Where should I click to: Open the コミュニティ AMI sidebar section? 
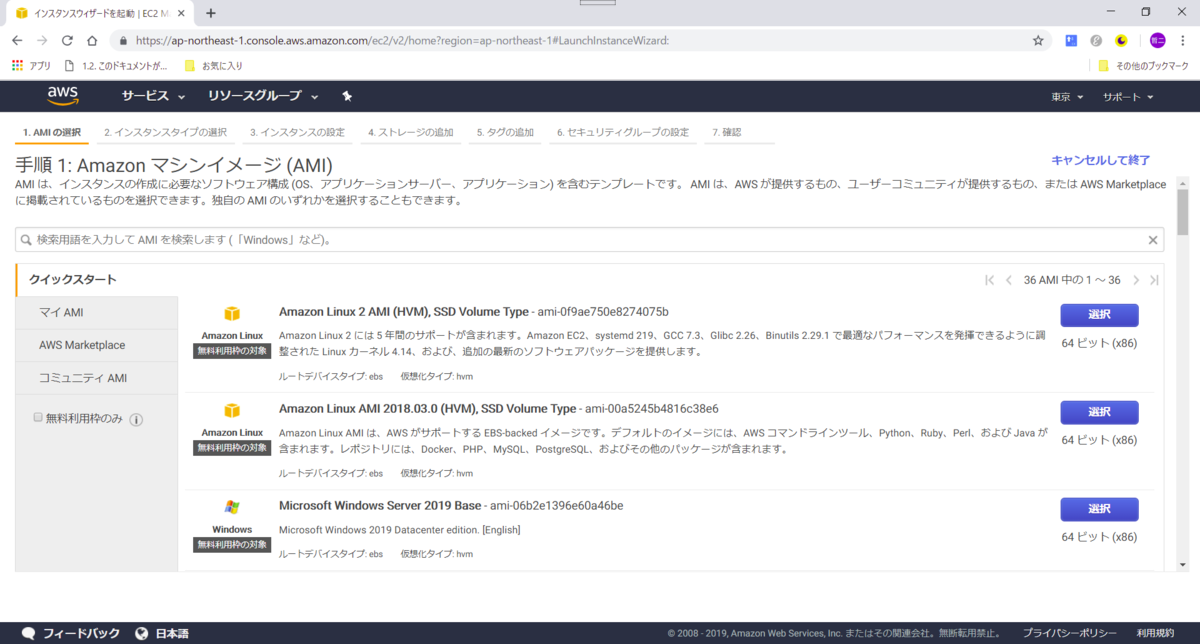coord(97,378)
